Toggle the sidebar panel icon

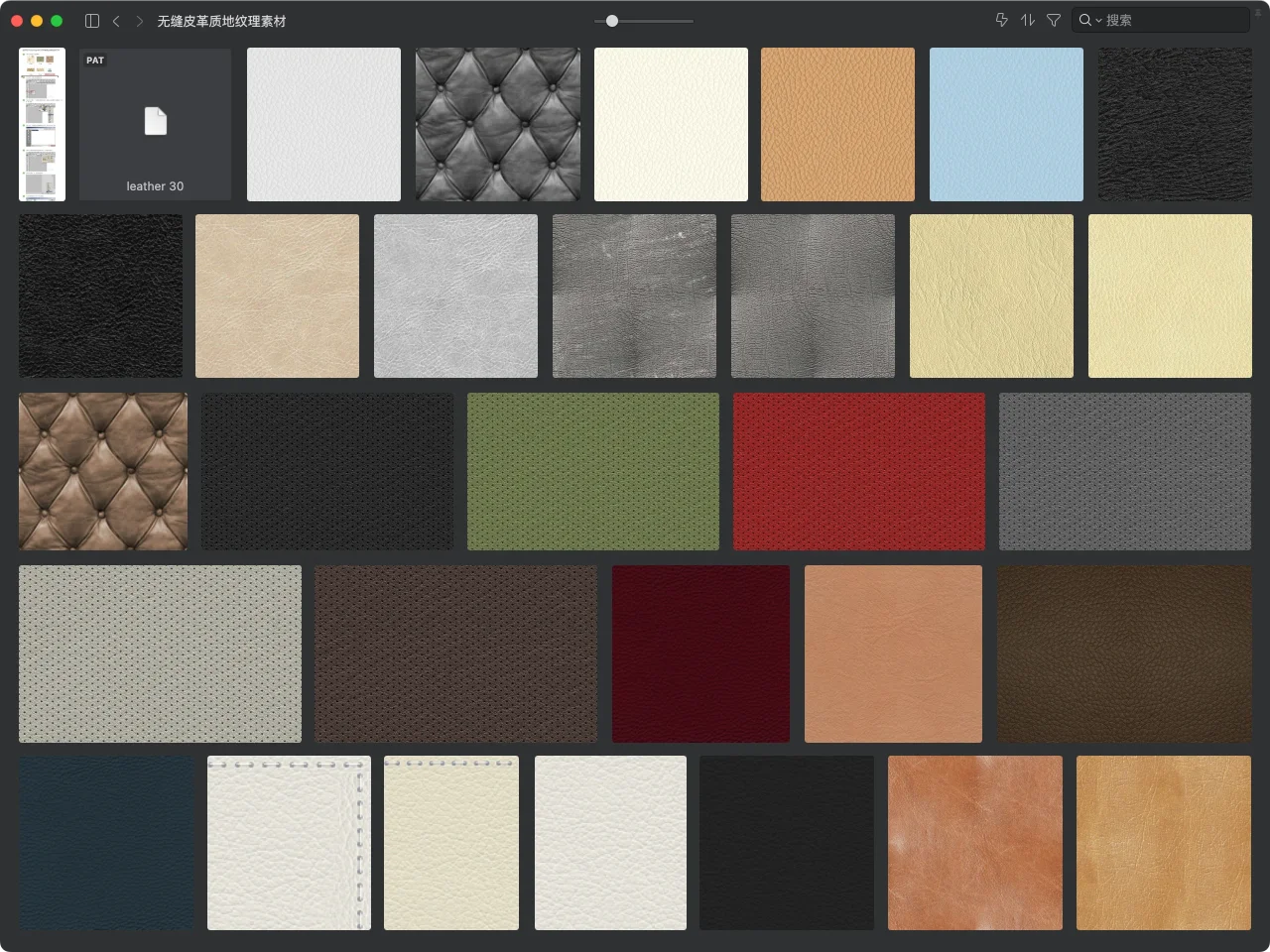pos(92,21)
